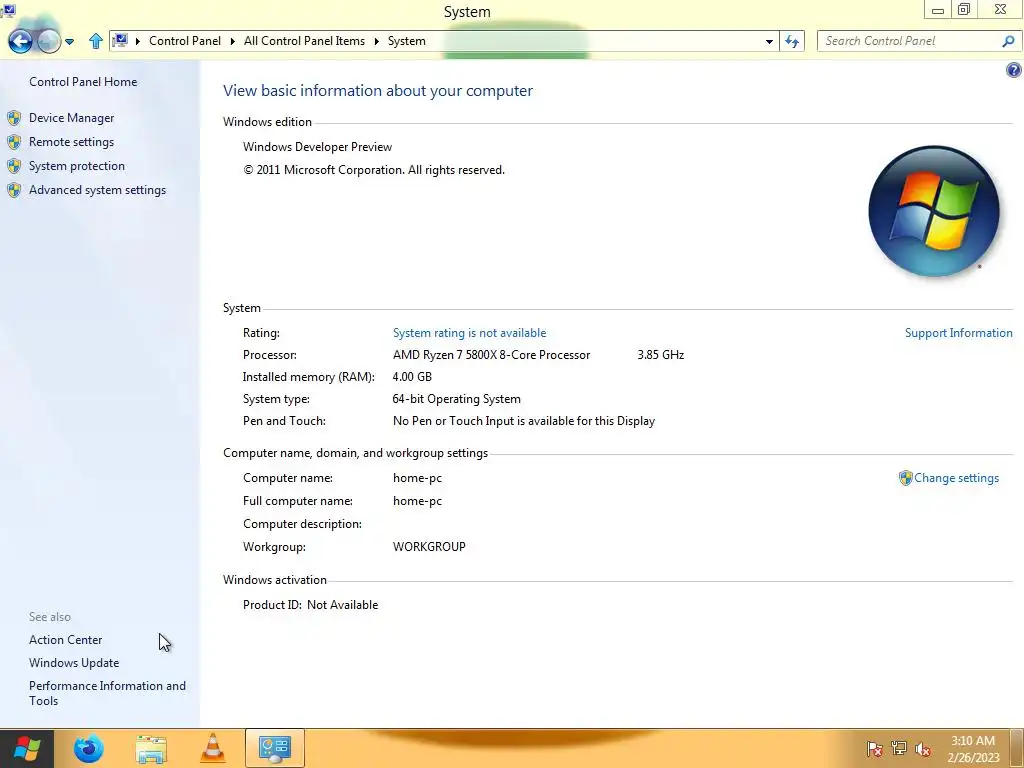Expand arrow before Control Panel breadcrumb
The height and width of the screenshot is (768, 1024).
138,41
